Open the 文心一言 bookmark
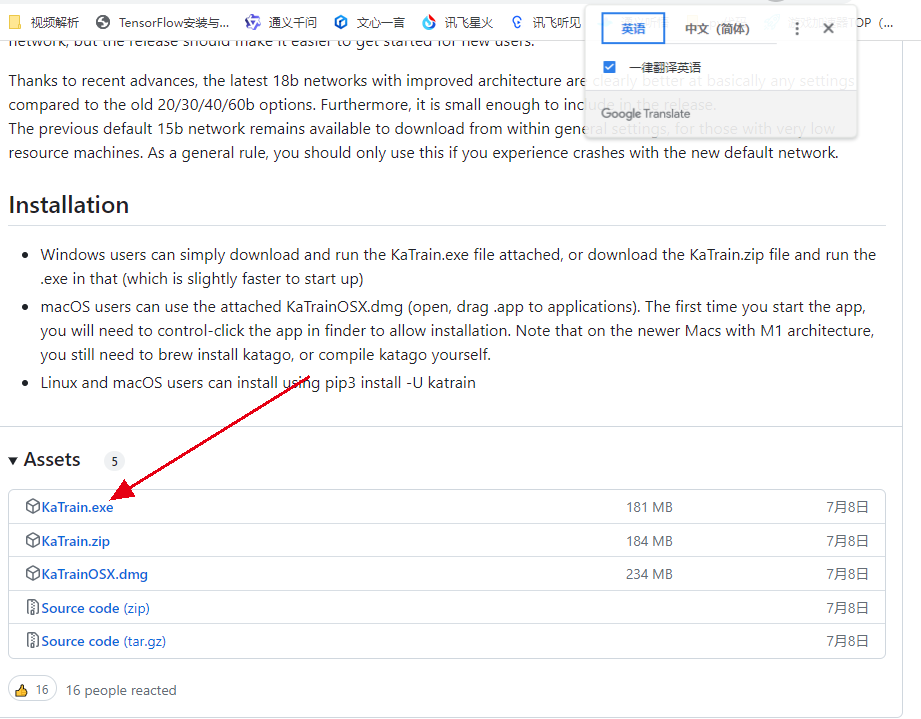The image size is (921, 719). click(369, 22)
